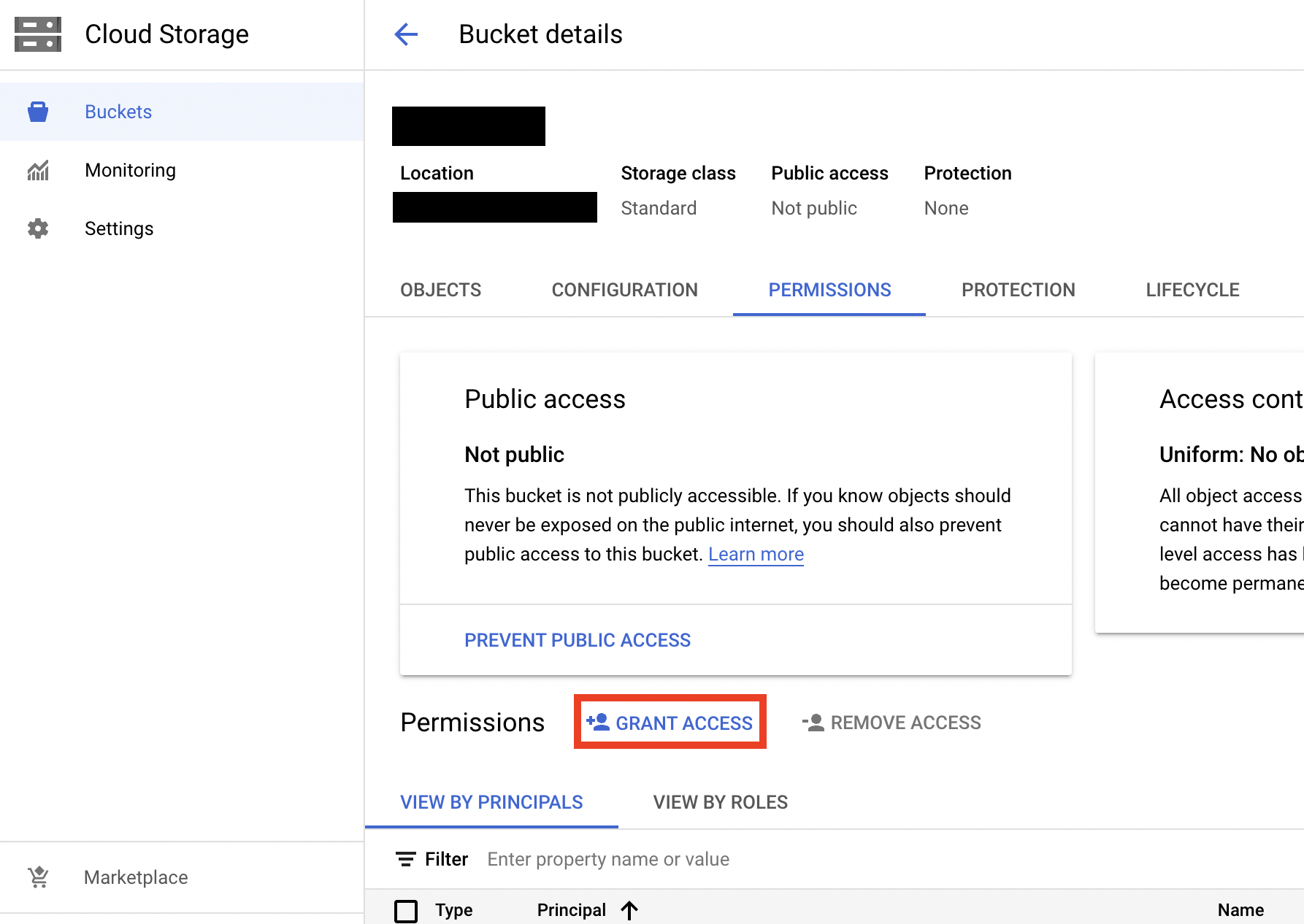Switch to View by Roles tab

[721, 802]
